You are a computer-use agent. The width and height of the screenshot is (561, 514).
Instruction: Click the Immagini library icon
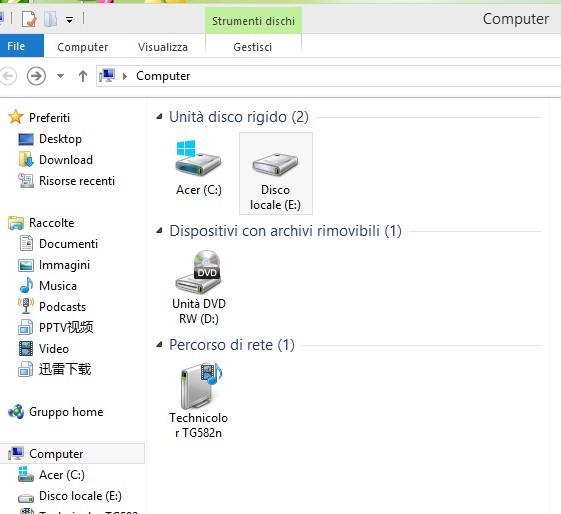[26, 265]
